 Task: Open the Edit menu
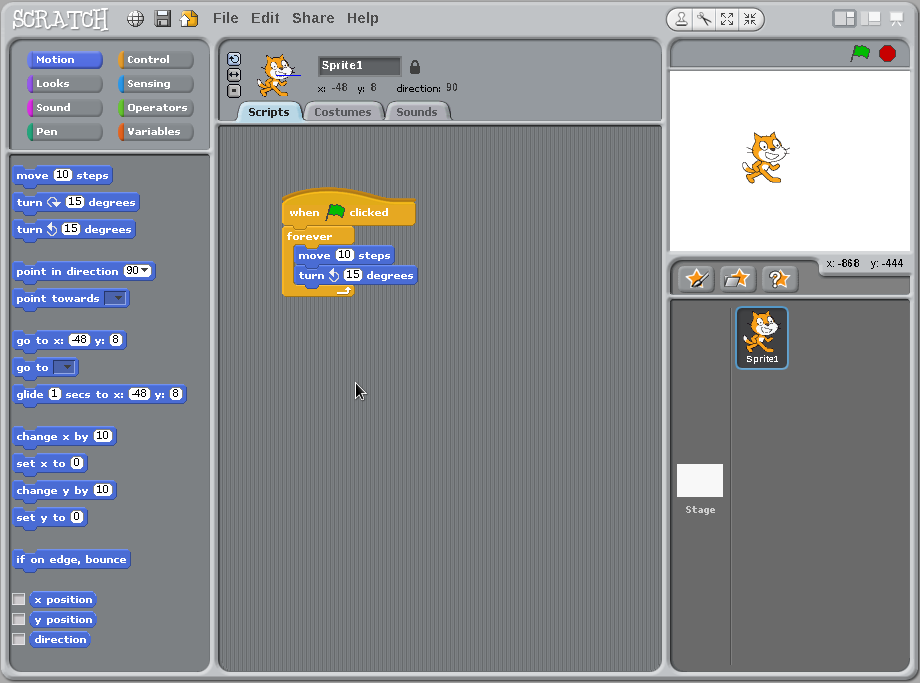(265, 18)
